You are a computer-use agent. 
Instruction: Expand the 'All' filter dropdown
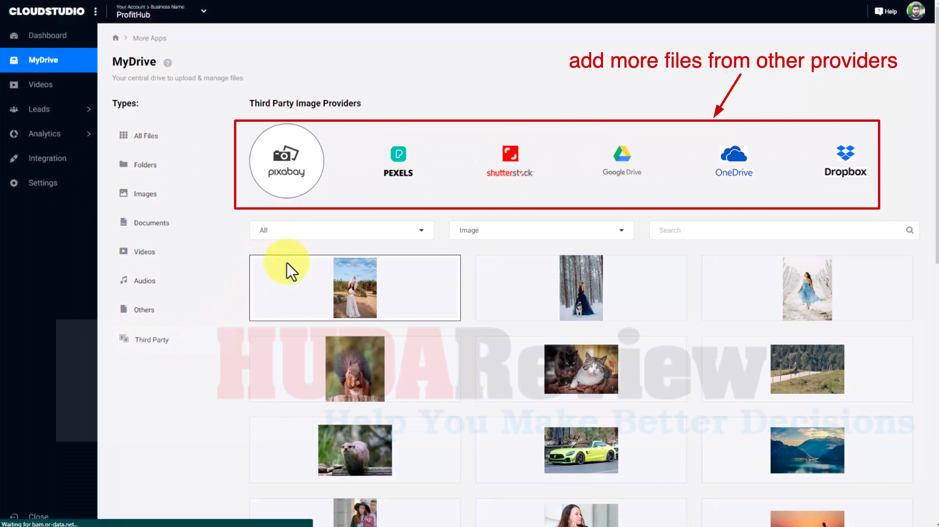pyautogui.click(x=341, y=230)
